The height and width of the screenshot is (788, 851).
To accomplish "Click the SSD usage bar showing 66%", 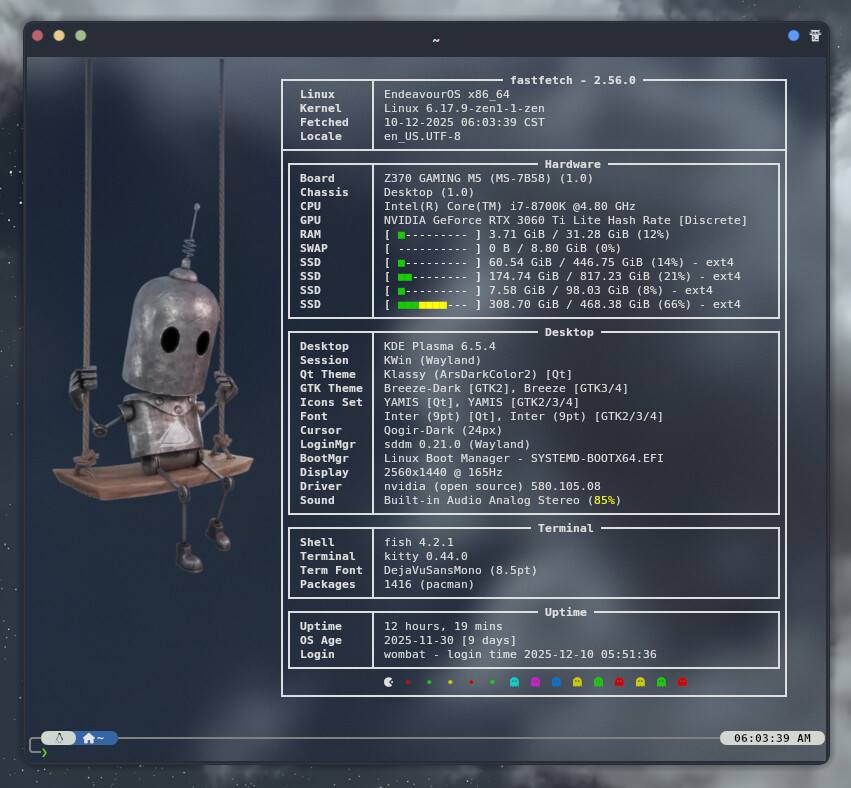I will tap(432, 304).
